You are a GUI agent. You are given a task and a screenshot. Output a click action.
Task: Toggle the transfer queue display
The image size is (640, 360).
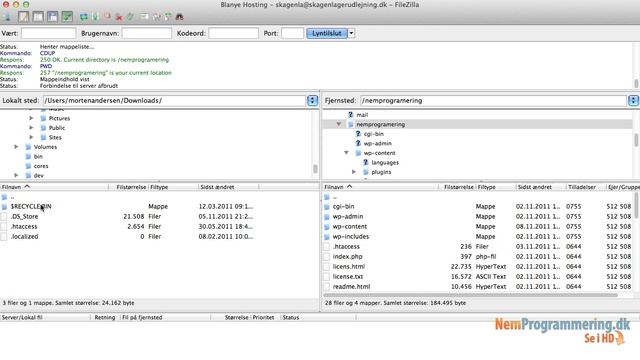point(67,17)
